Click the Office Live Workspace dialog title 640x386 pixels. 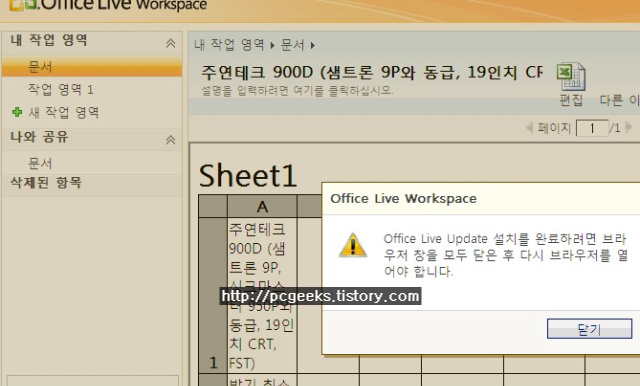(403, 199)
